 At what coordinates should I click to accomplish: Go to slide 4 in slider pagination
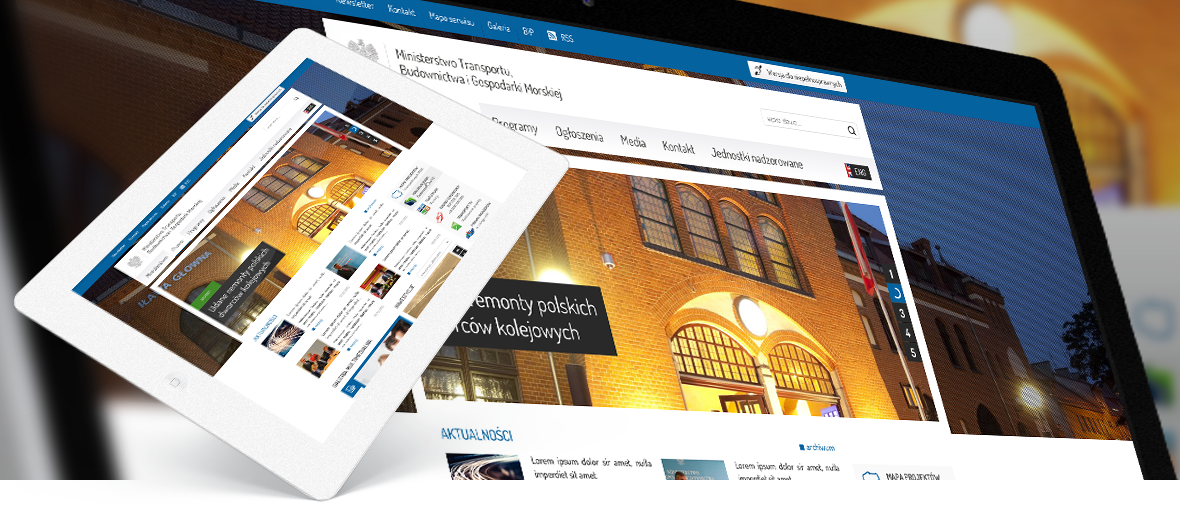(908, 333)
